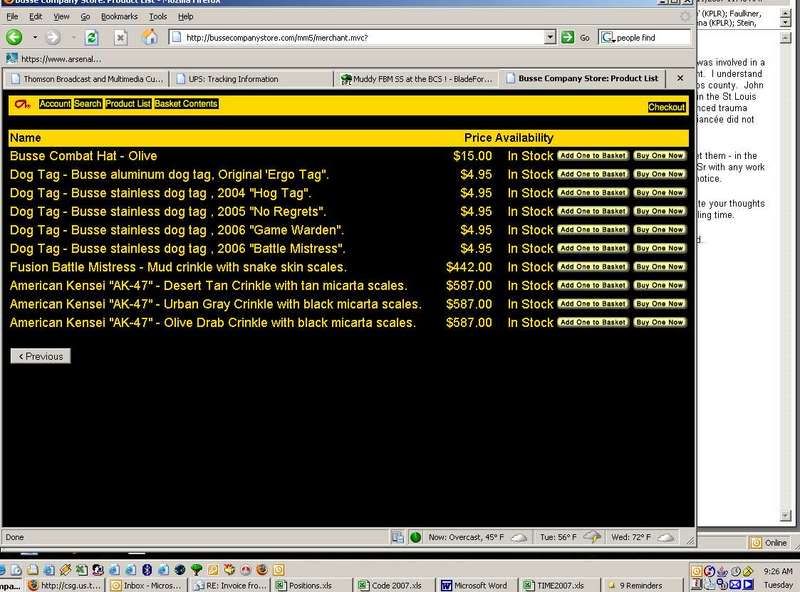Click the green Go arrow button
The height and width of the screenshot is (592, 800).
[x=567, y=37]
